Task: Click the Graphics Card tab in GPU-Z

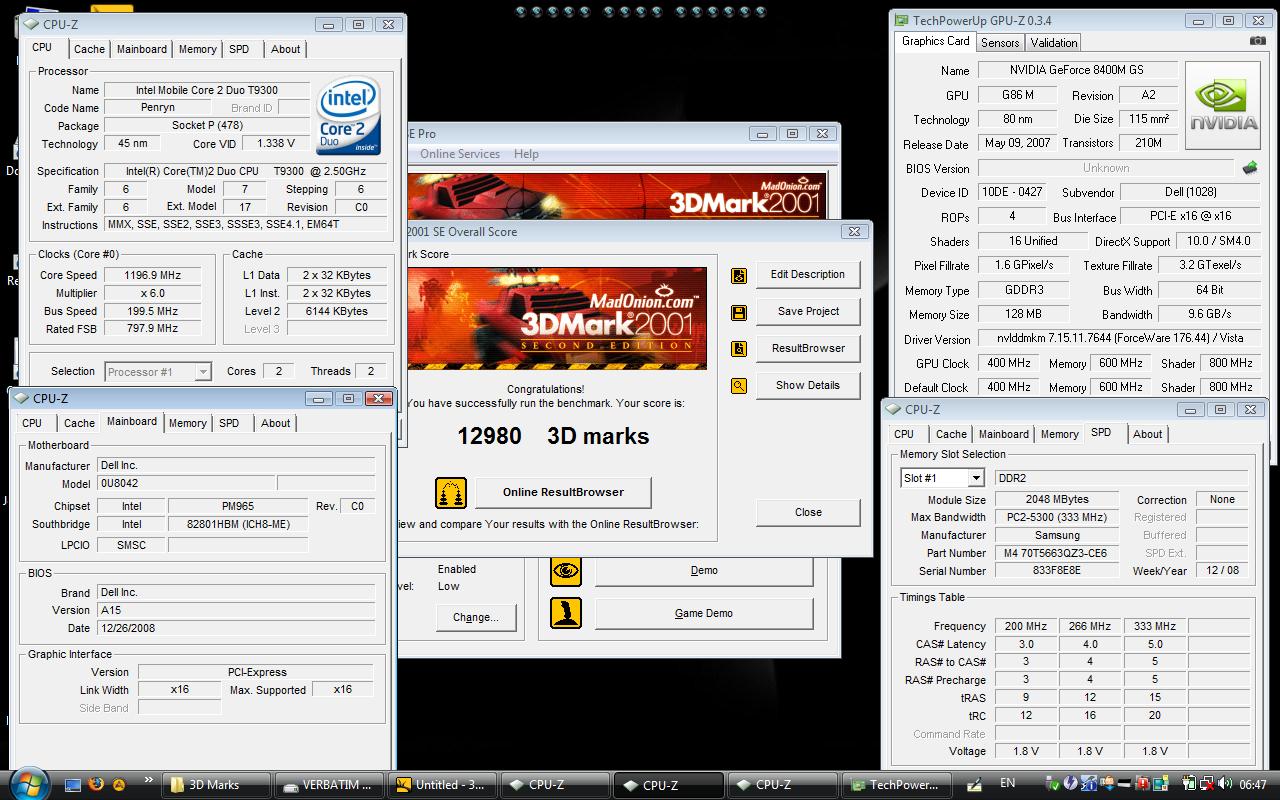Action: [935, 42]
